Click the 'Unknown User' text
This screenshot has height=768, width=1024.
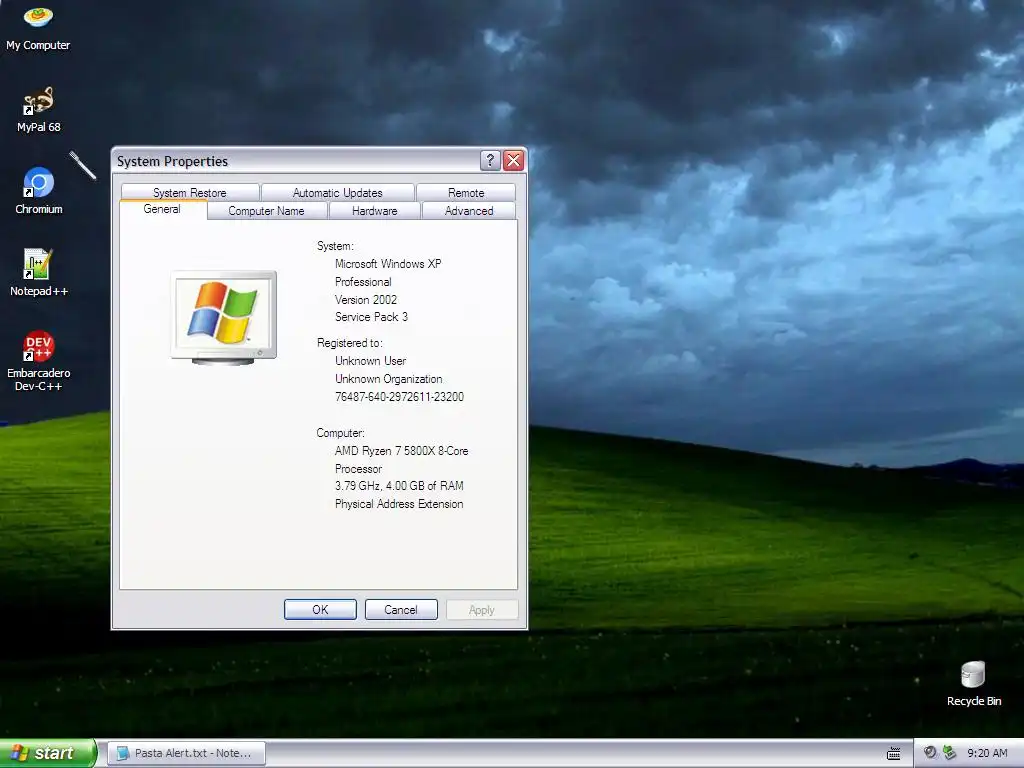point(370,360)
